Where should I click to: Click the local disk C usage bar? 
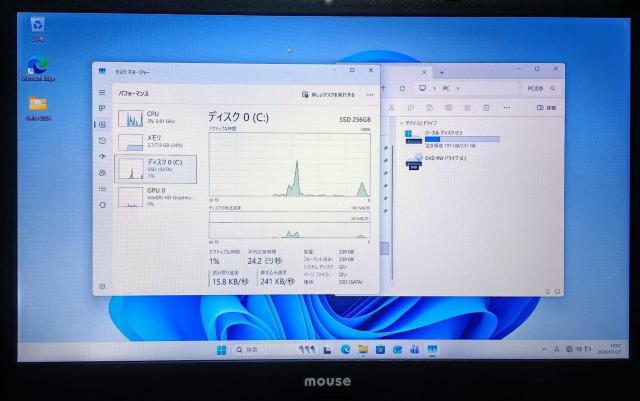click(x=462, y=139)
